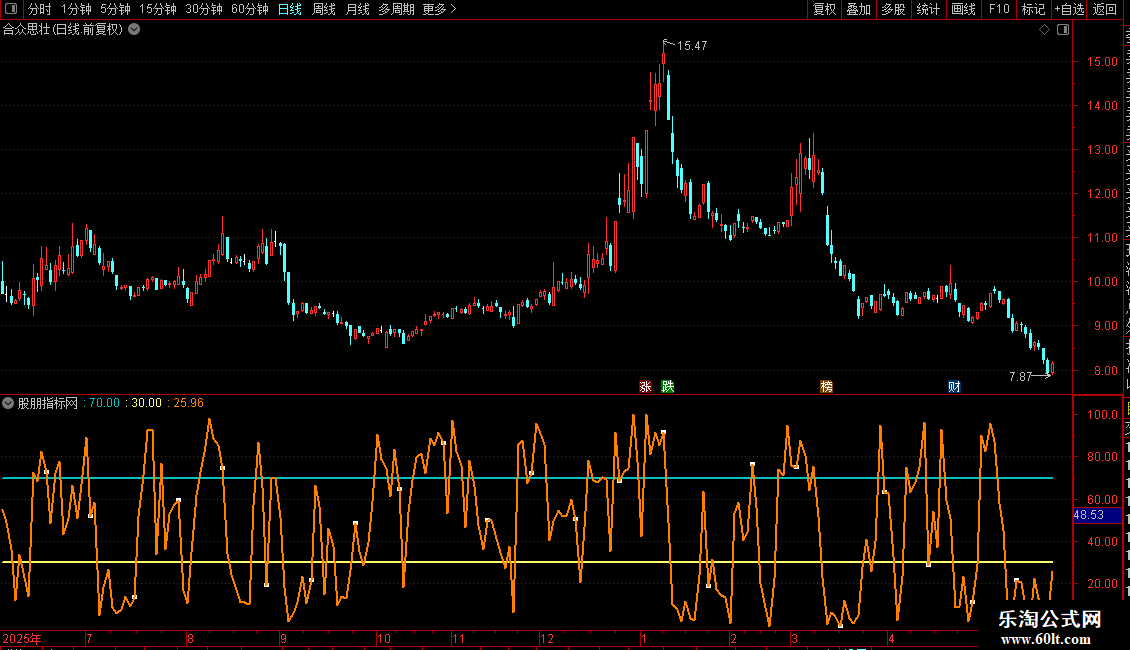
Task: Click the 股朋指标网 indicator name
Action: click(48, 403)
